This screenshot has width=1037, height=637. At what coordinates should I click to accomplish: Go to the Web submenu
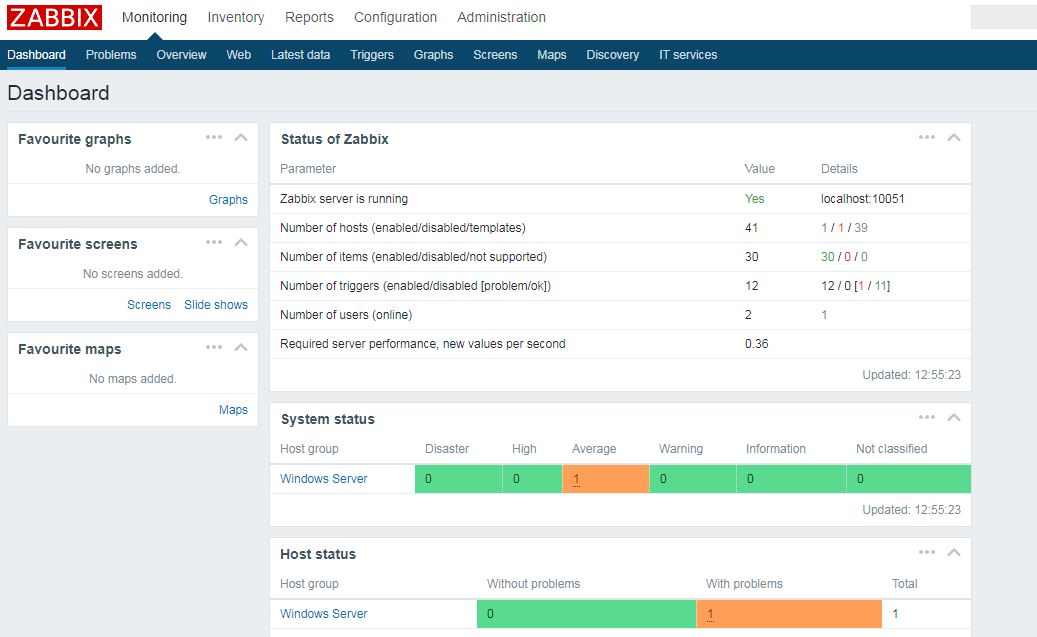coord(238,55)
